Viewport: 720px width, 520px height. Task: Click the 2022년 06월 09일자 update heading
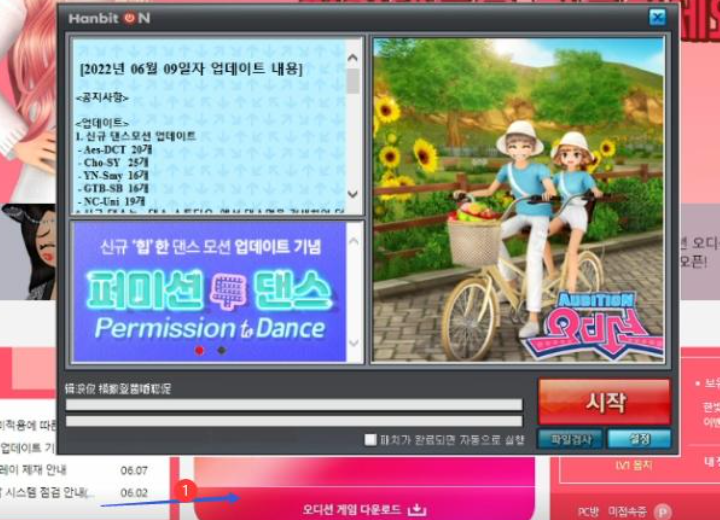point(191,69)
